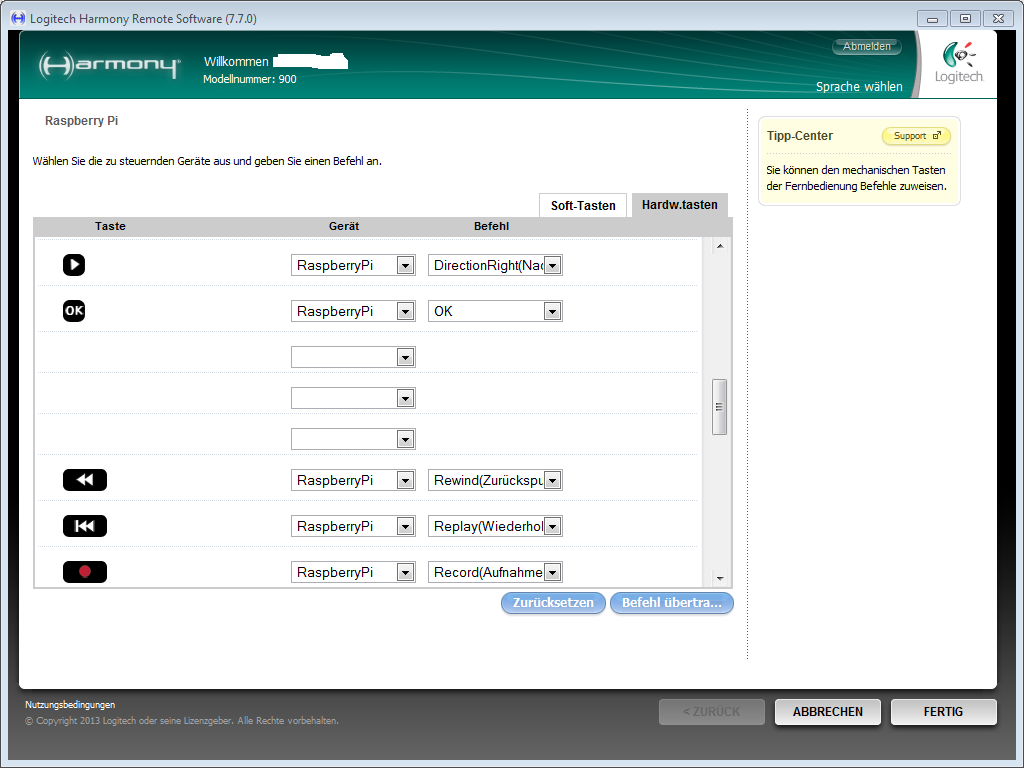Click the list scrollbar thumb
The height and width of the screenshot is (768, 1024).
(719, 407)
